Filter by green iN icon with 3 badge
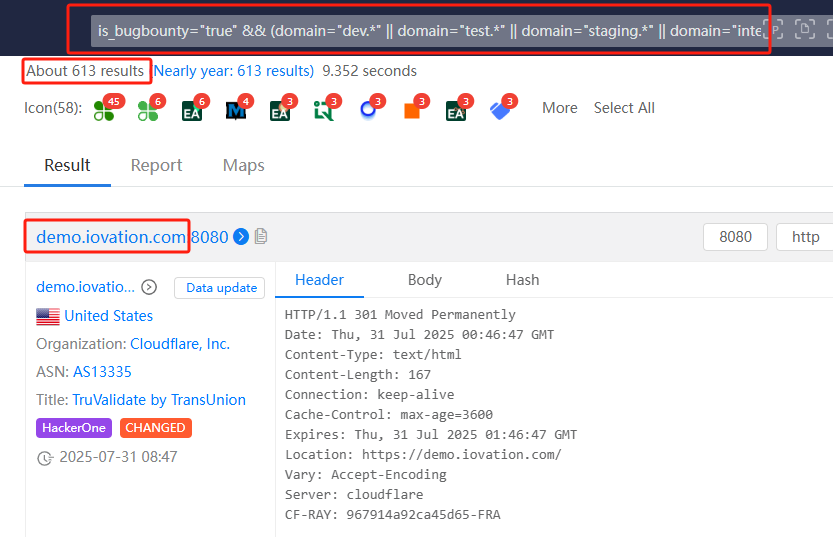Image resolution: width=833 pixels, height=537 pixels. click(324, 110)
